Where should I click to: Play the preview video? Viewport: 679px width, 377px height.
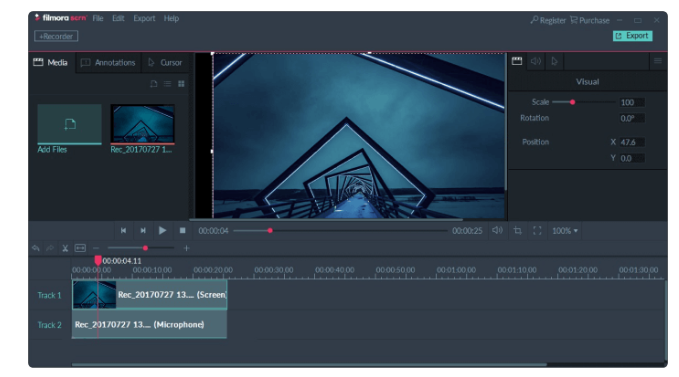pos(162,231)
